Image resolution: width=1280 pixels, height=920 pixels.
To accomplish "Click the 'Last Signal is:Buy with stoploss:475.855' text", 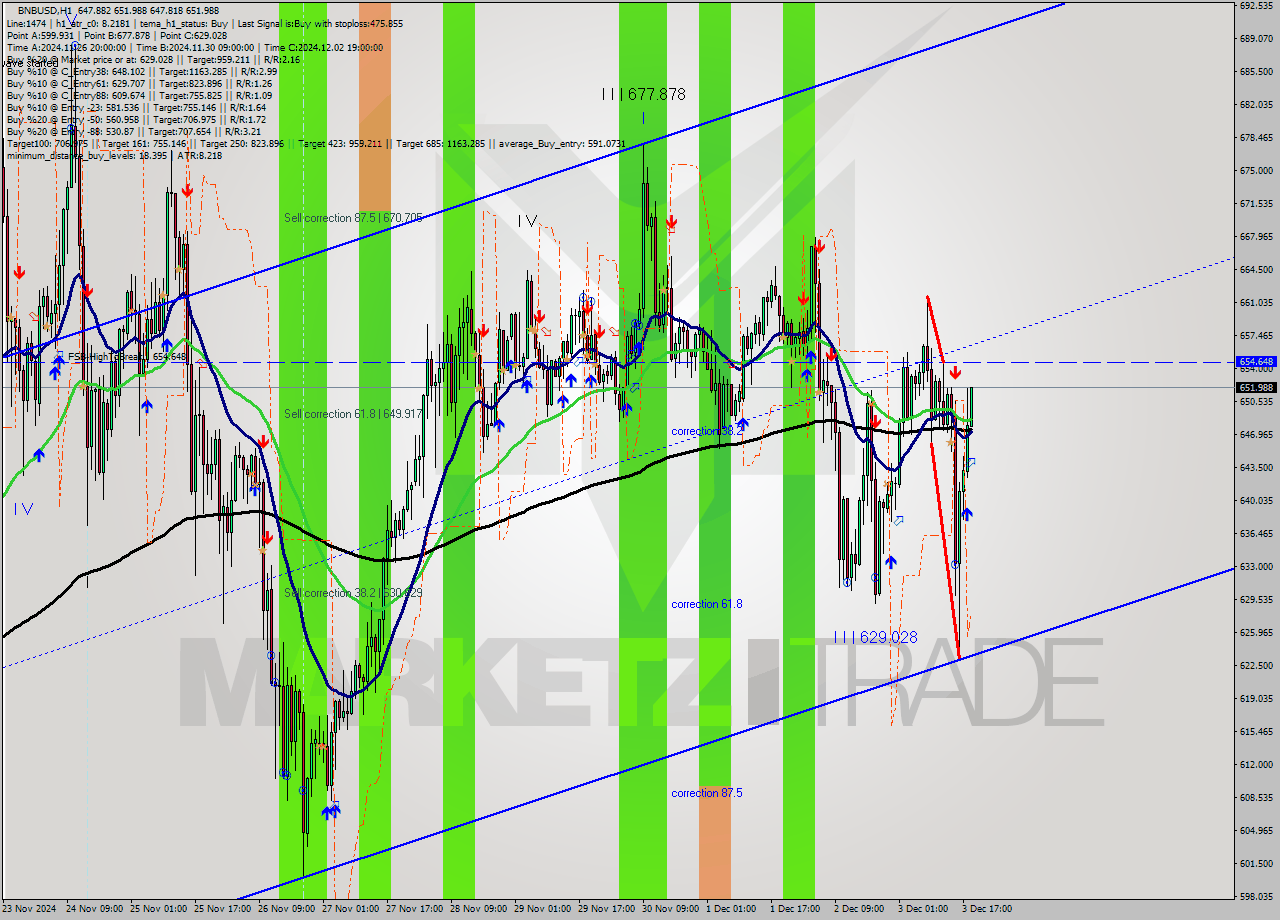I will (x=320, y=23).
